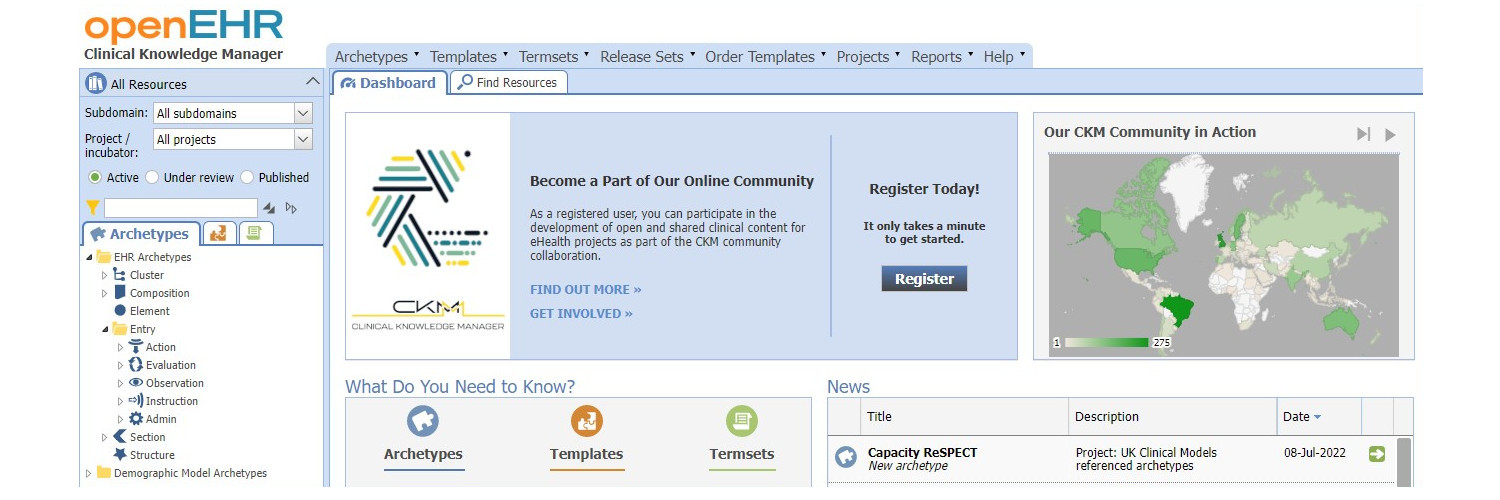This screenshot has width=1500, height=500.
Task: Expand the Evaluation tree node
Action: [121, 365]
